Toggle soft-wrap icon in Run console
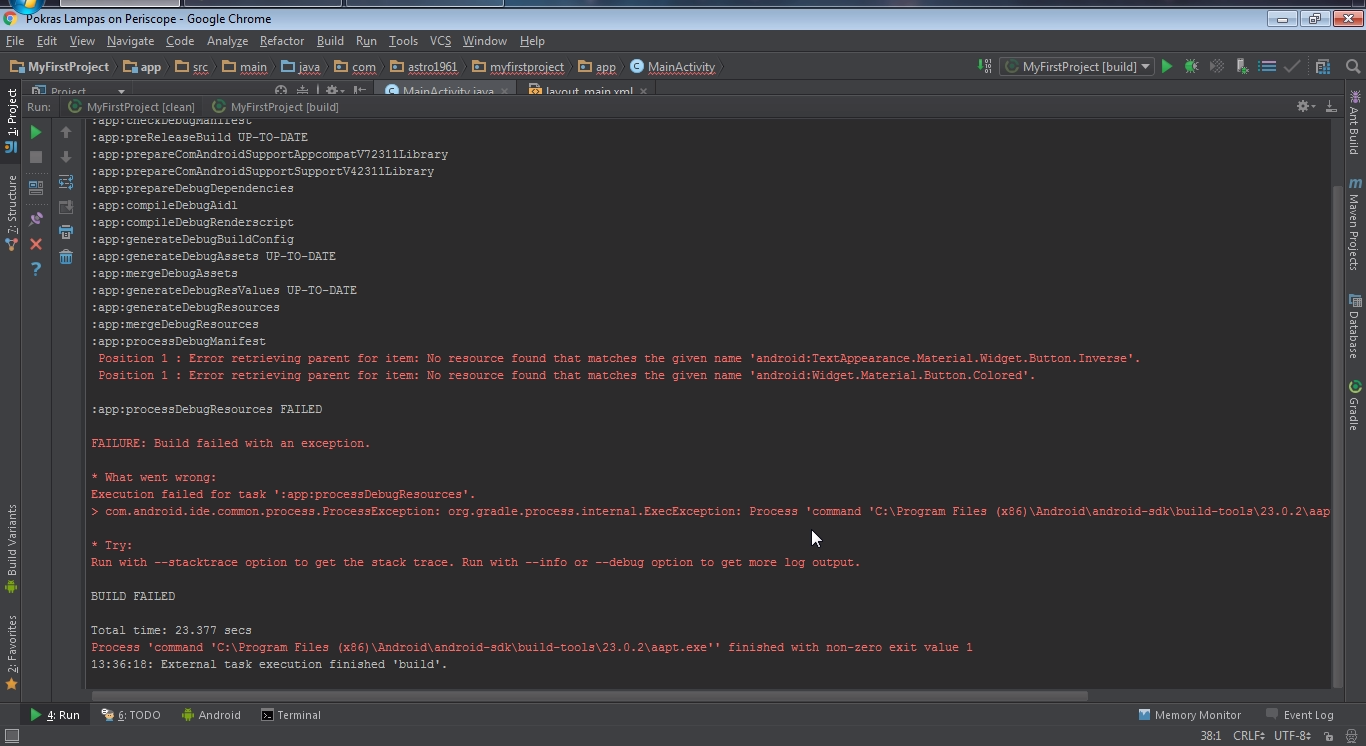The height and width of the screenshot is (746, 1366). click(66, 182)
